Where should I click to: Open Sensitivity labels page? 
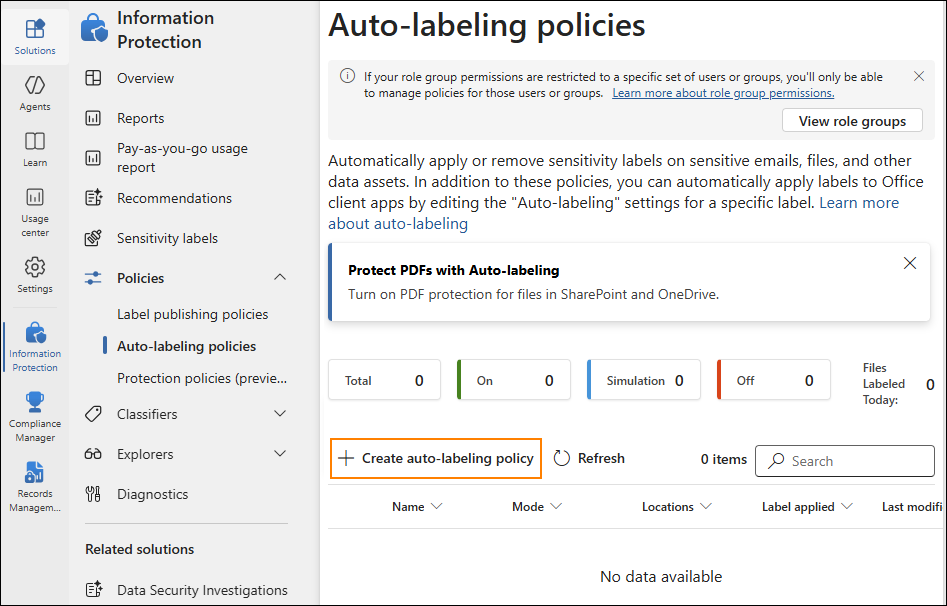coord(167,238)
